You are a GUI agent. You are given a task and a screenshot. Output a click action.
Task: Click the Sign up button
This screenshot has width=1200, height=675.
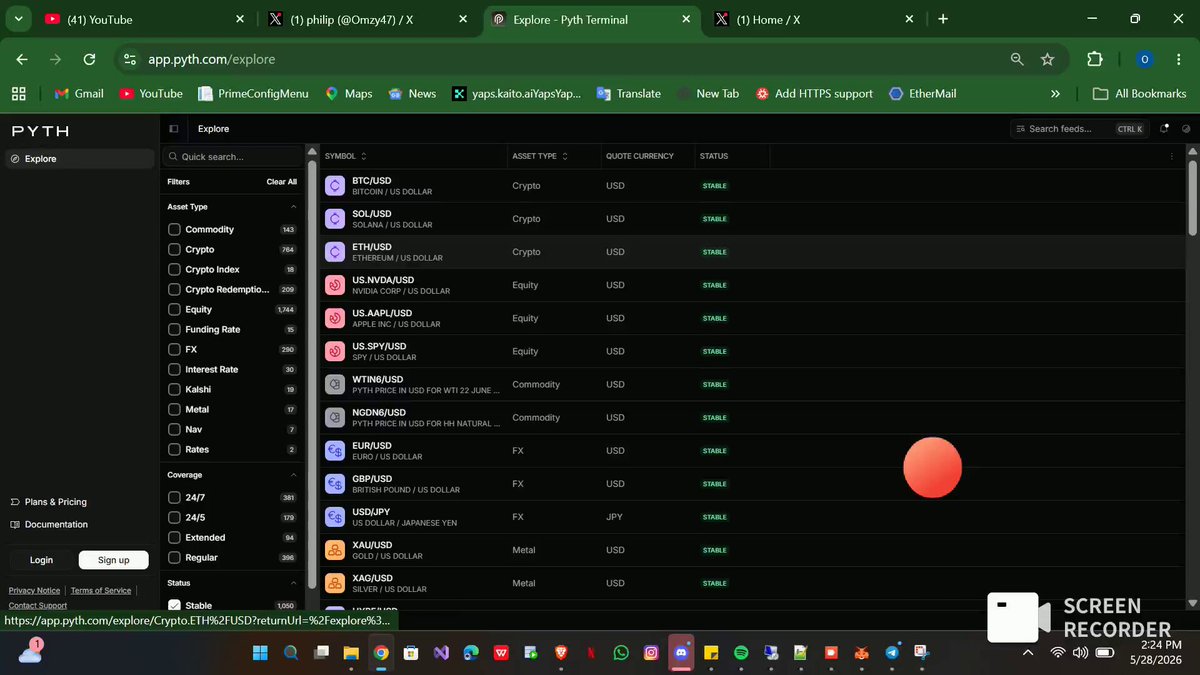click(113, 560)
